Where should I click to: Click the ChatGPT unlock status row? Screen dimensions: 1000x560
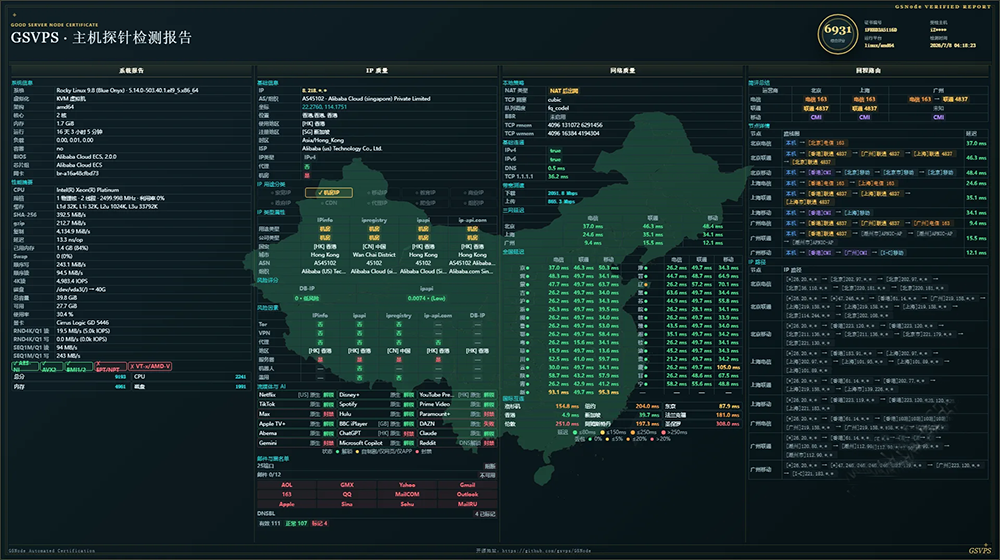tap(376, 433)
